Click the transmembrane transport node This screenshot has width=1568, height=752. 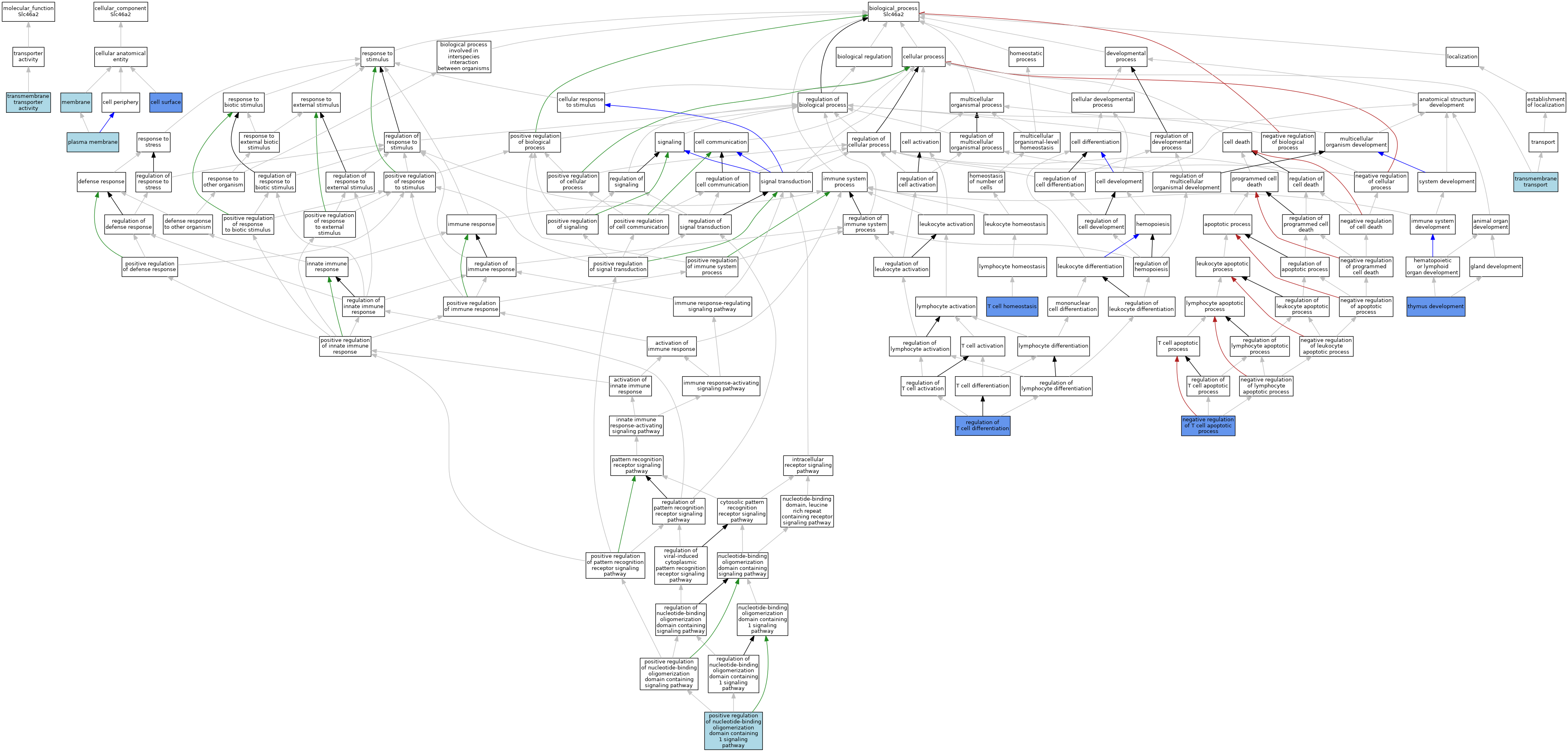point(1536,181)
